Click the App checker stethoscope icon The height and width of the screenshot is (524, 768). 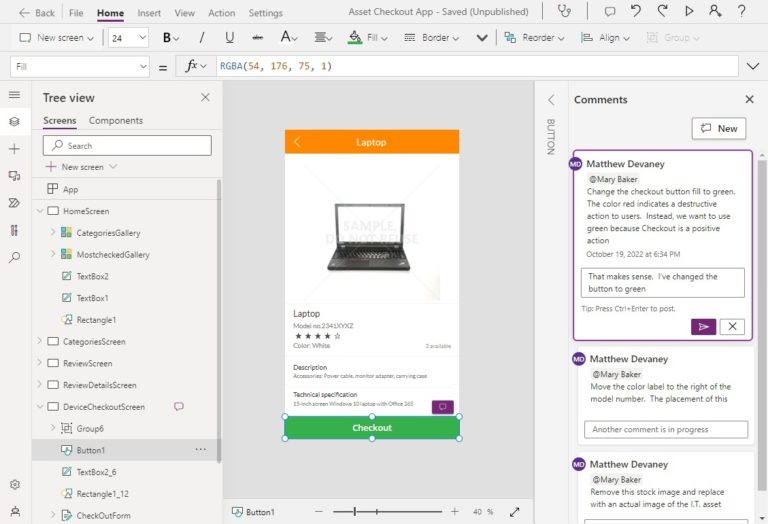click(565, 11)
